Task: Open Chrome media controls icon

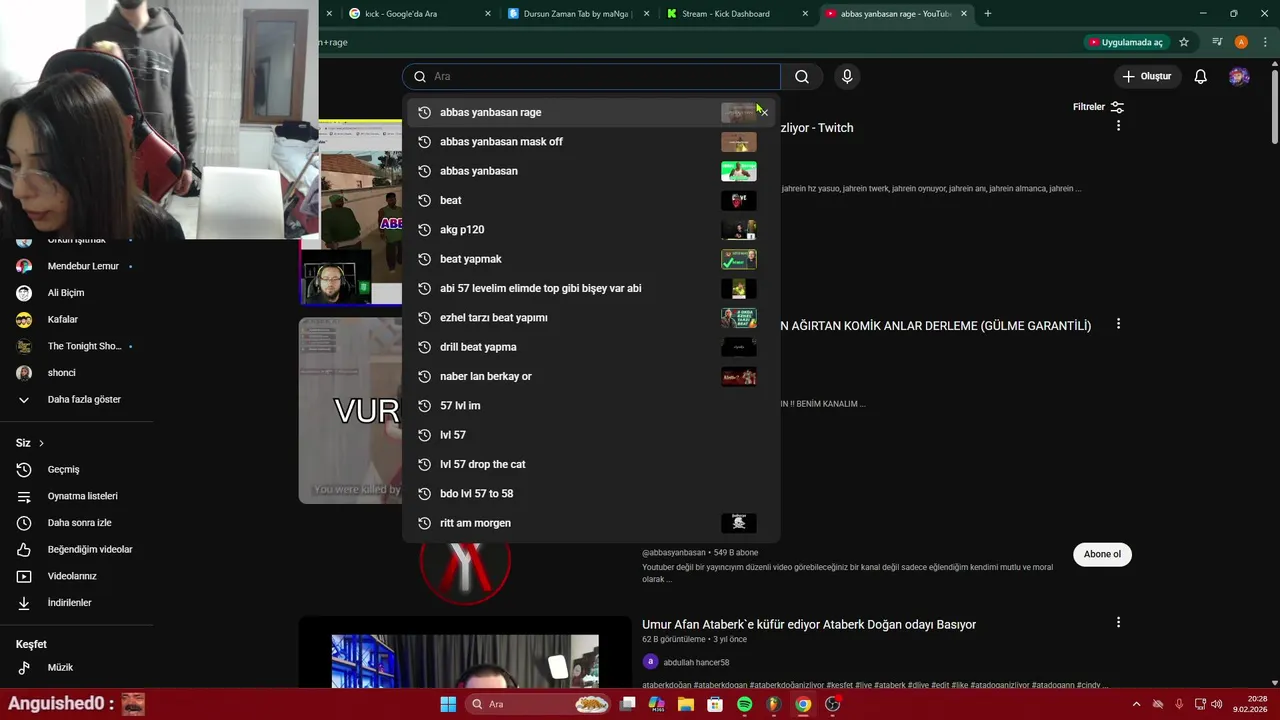Action: click(1217, 42)
